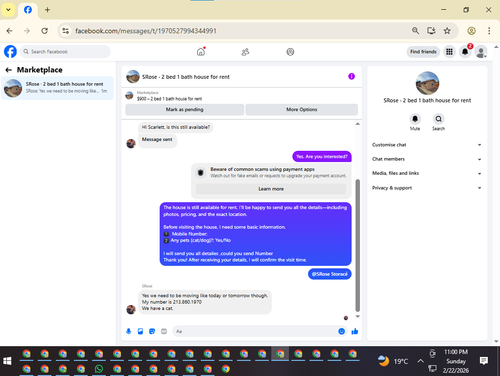500x376 pixels.
Task: Open the notifications bell icon
Action: tap(465, 52)
